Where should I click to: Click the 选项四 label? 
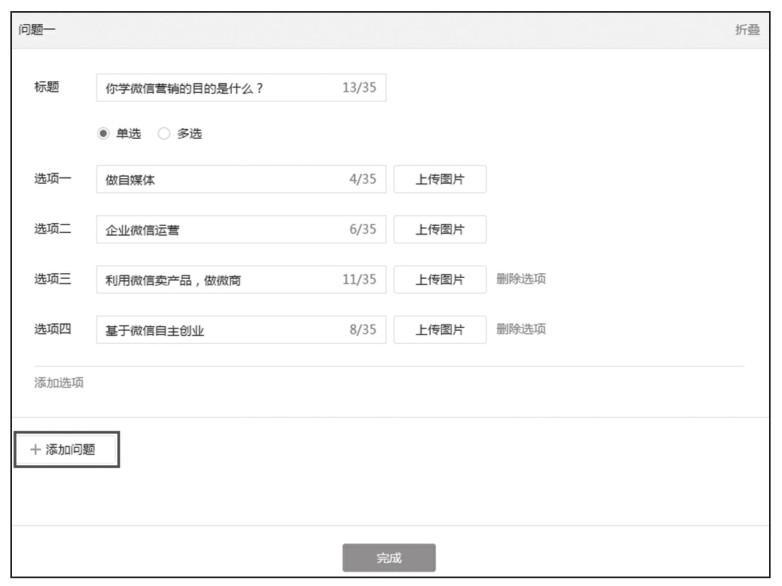[52, 329]
